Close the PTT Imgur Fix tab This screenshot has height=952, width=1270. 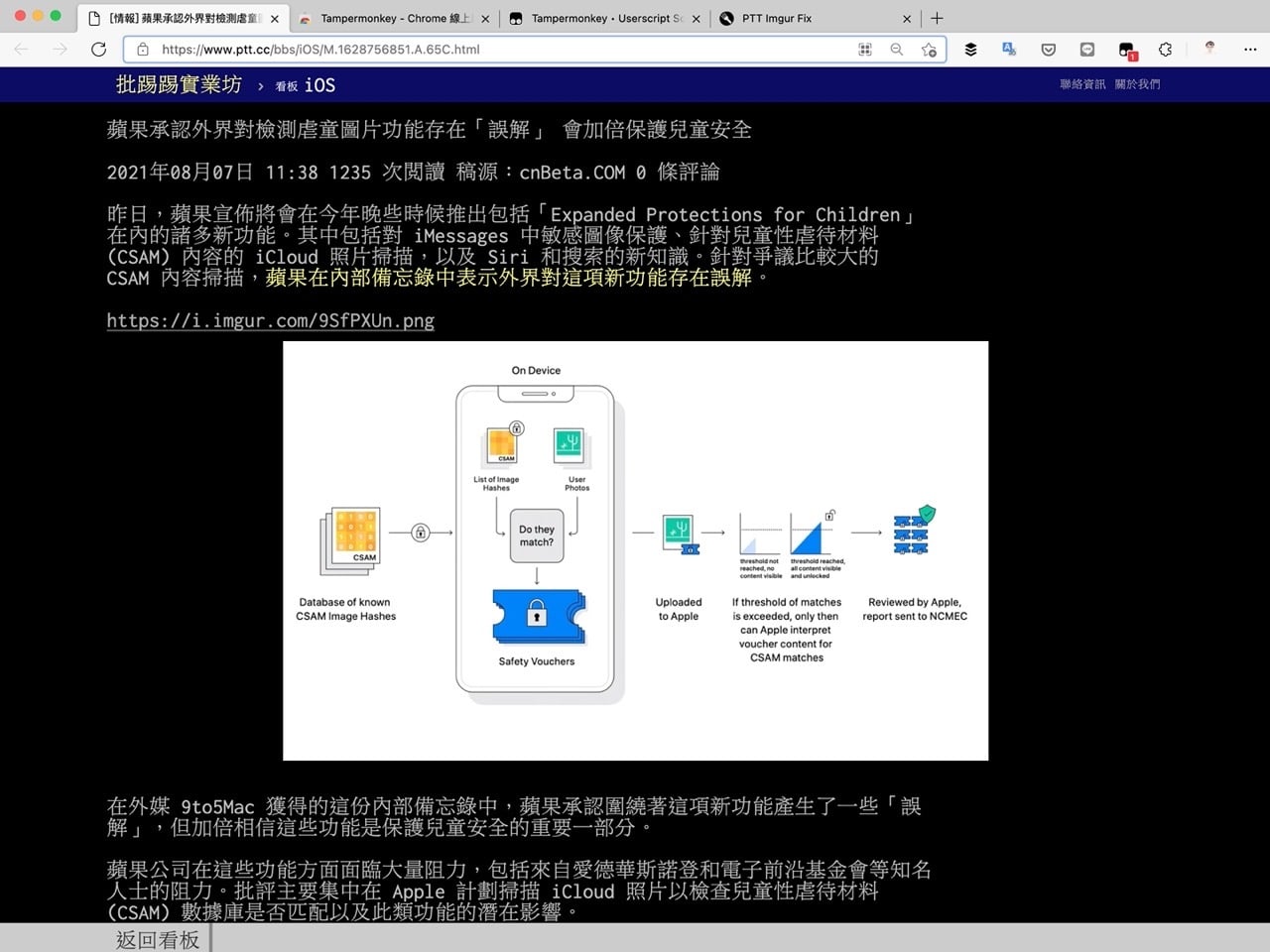pyautogui.click(x=907, y=18)
